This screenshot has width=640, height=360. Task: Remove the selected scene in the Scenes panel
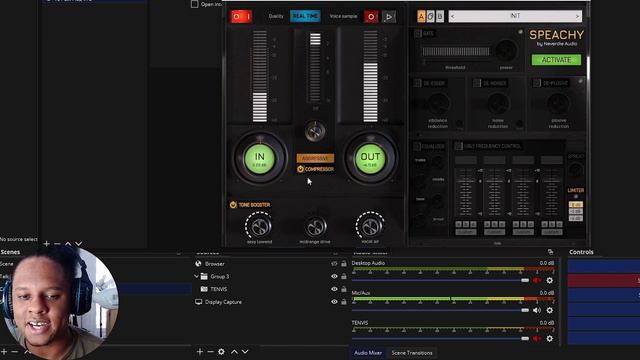pos(15,351)
